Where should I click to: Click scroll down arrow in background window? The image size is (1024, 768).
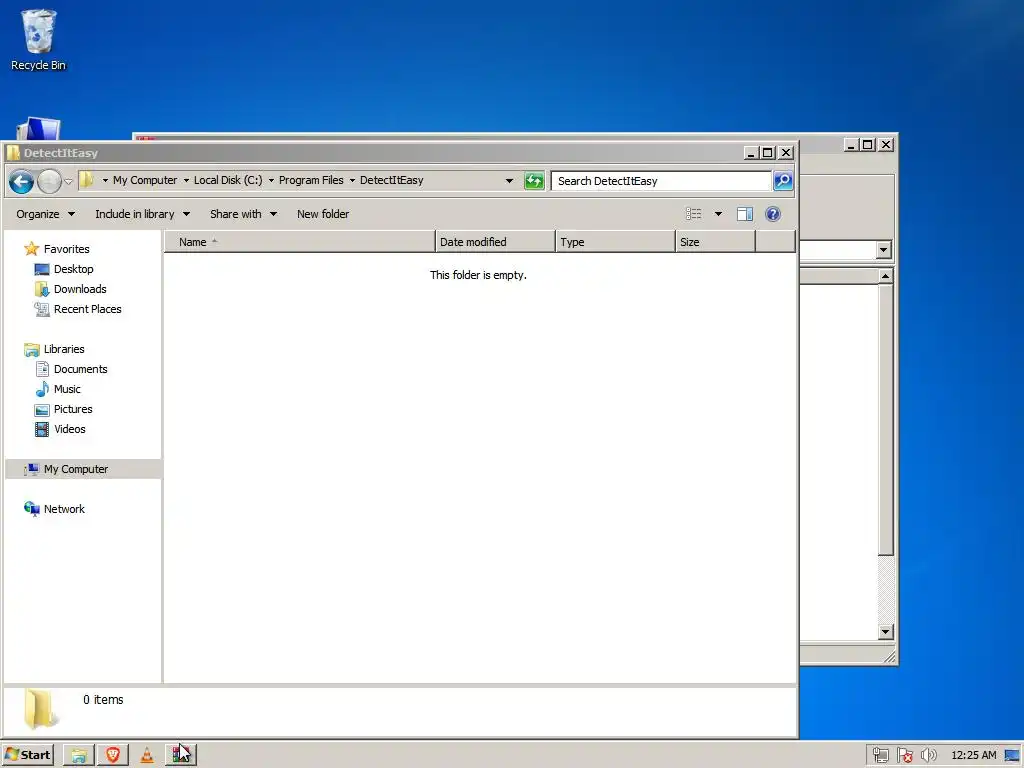[886, 632]
